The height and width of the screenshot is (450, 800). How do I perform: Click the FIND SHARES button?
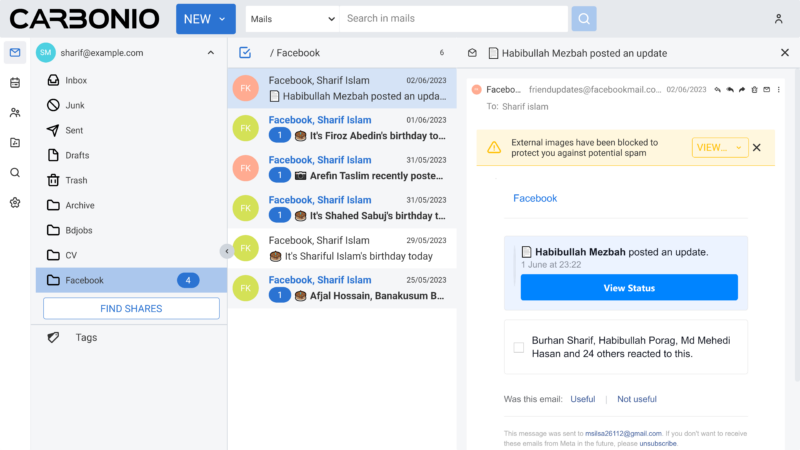pyautogui.click(x=131, y=309)
